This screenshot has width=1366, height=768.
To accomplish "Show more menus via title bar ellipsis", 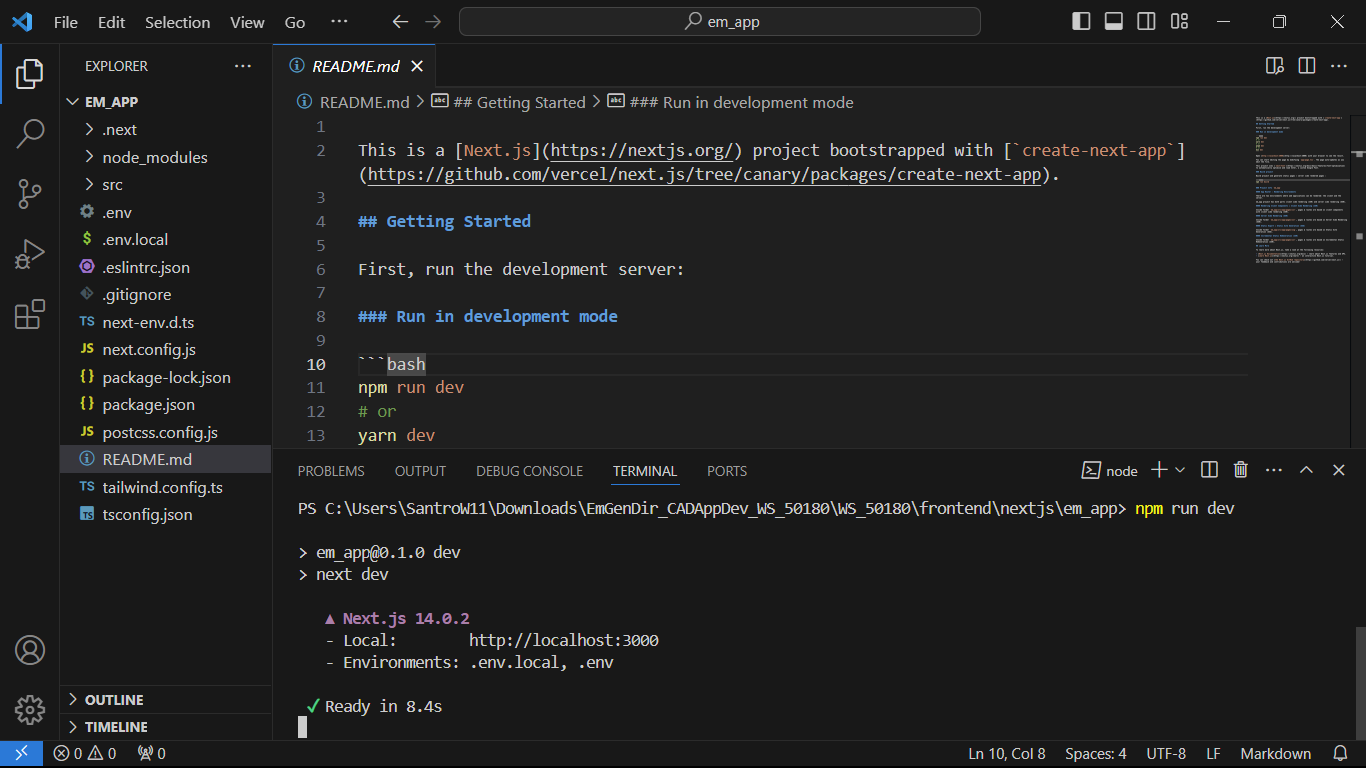I will tap(340, 22).
